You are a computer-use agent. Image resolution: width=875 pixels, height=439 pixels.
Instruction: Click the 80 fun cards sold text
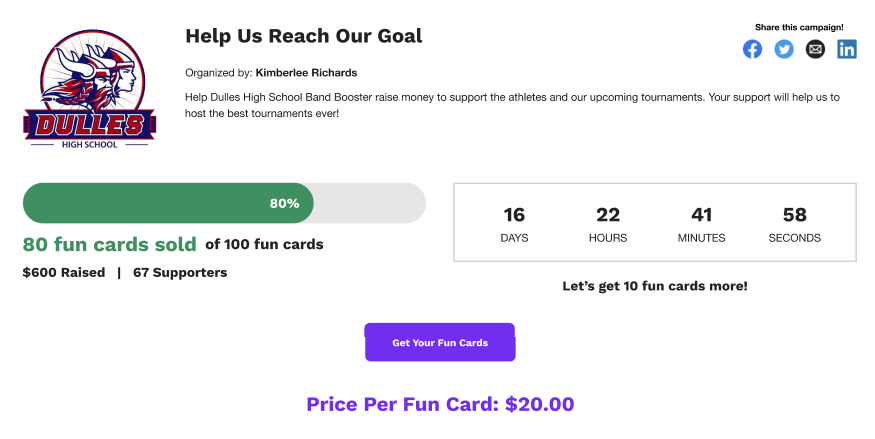coord(110,244)
